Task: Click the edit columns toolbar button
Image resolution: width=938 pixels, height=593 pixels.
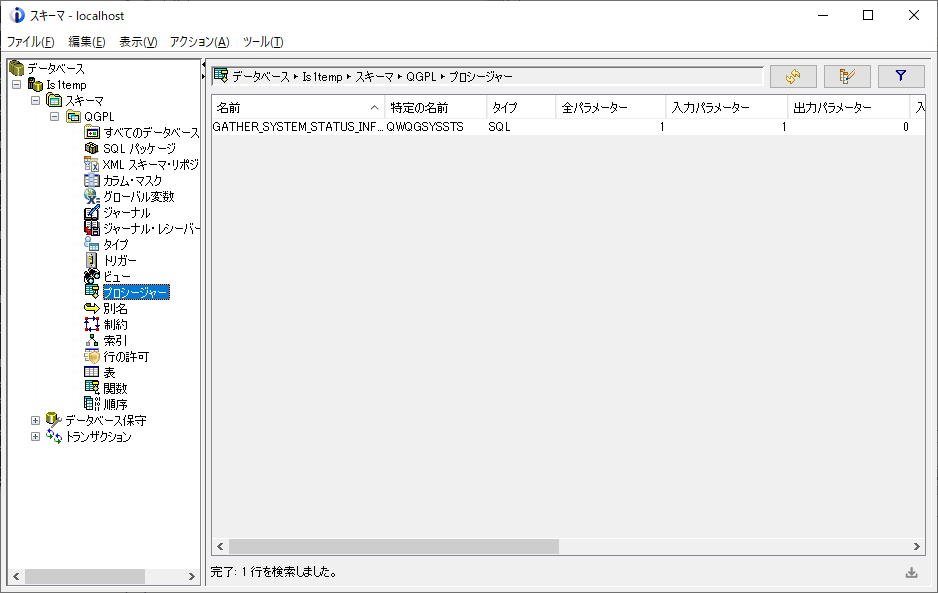Action: 847,76
